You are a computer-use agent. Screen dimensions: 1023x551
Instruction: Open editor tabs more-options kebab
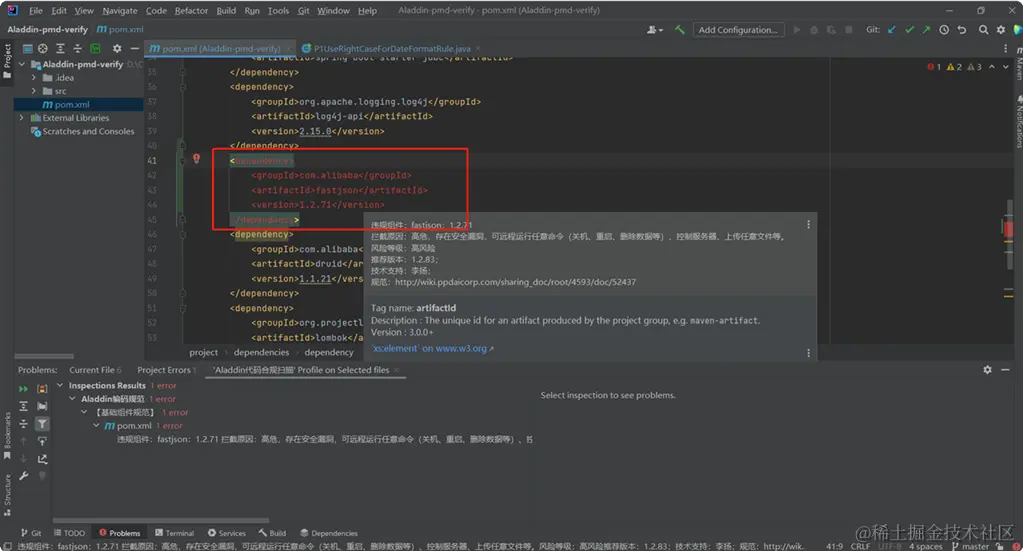(1005, 48)
